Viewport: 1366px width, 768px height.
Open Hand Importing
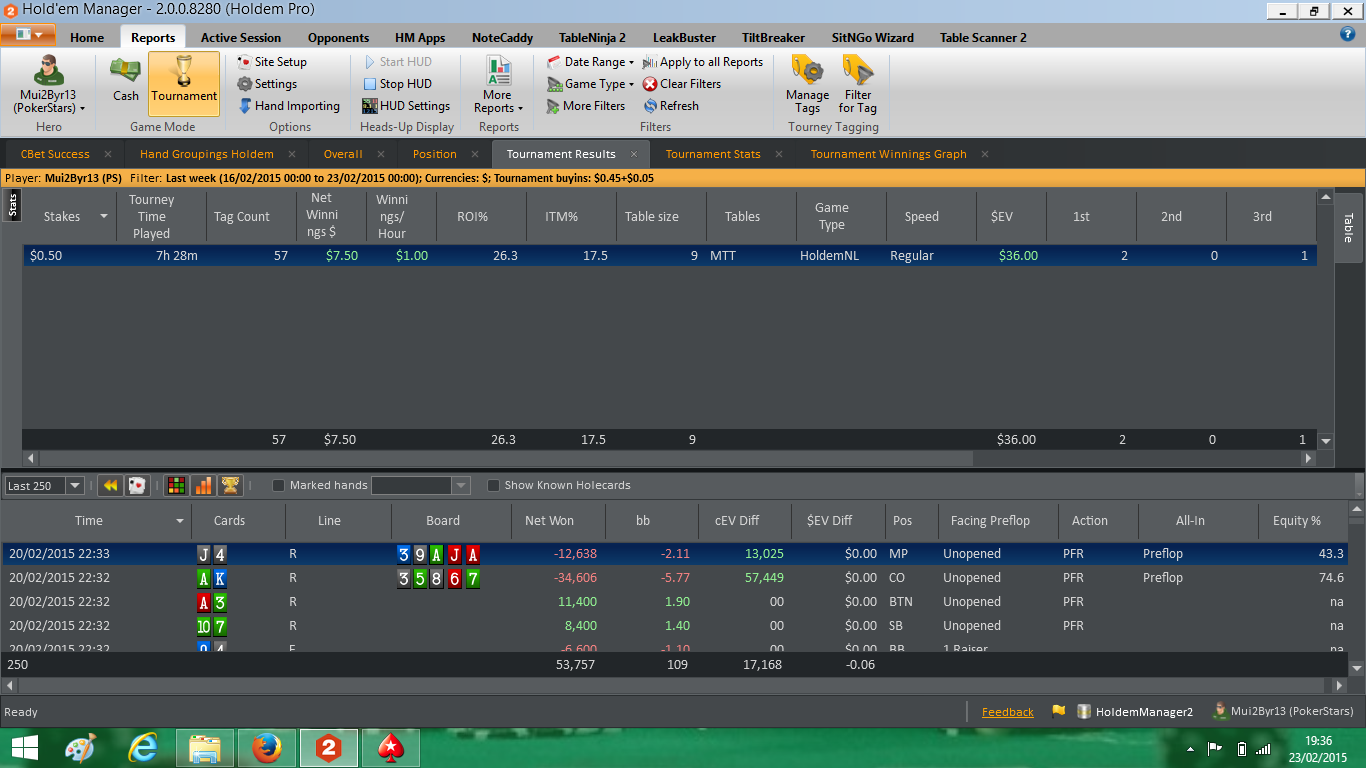click(288, 106)
